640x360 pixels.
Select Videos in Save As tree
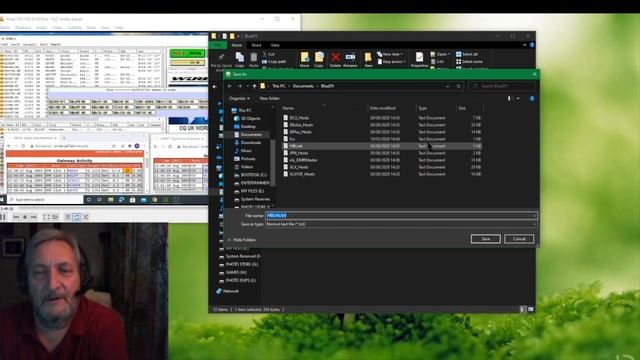(x=244, y=167)
